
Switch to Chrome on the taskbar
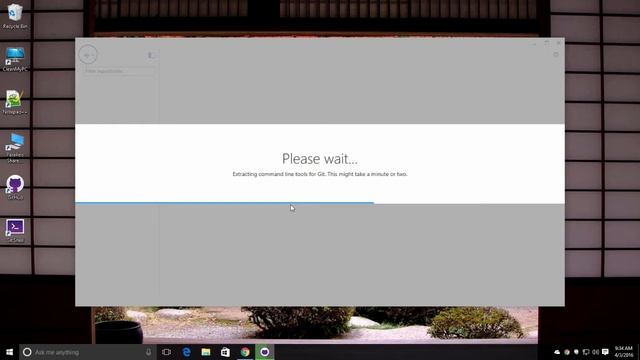[245, 352]
